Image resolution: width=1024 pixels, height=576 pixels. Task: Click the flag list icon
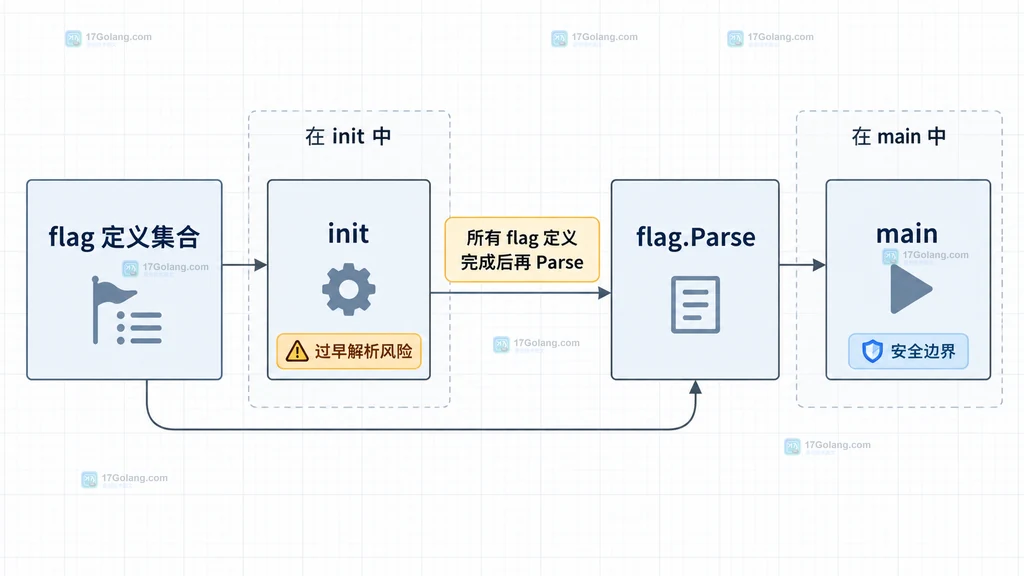click(x=127, y=310)
